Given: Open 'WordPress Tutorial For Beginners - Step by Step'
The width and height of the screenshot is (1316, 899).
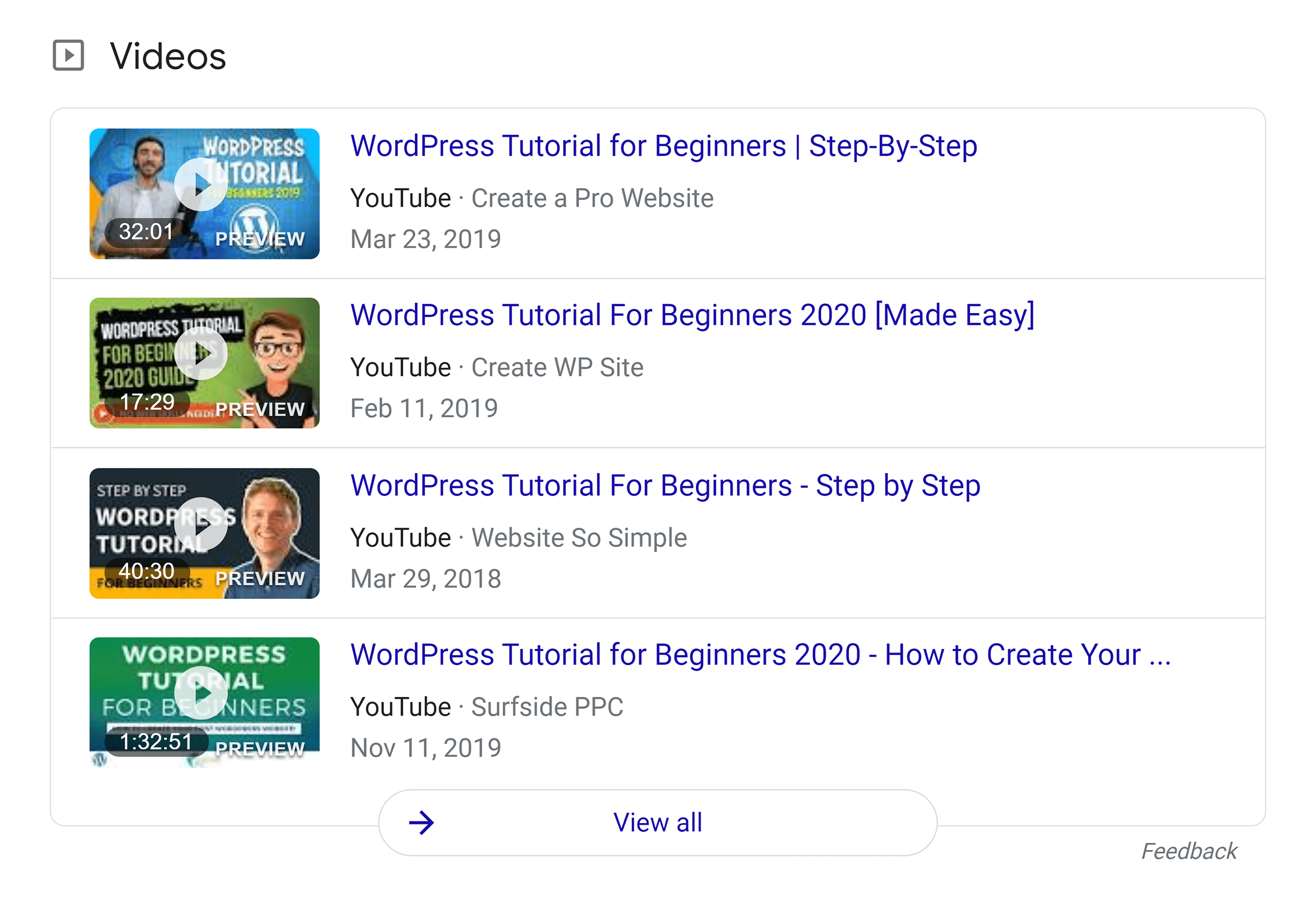Looking at the screenshot, I should (665, 486).
